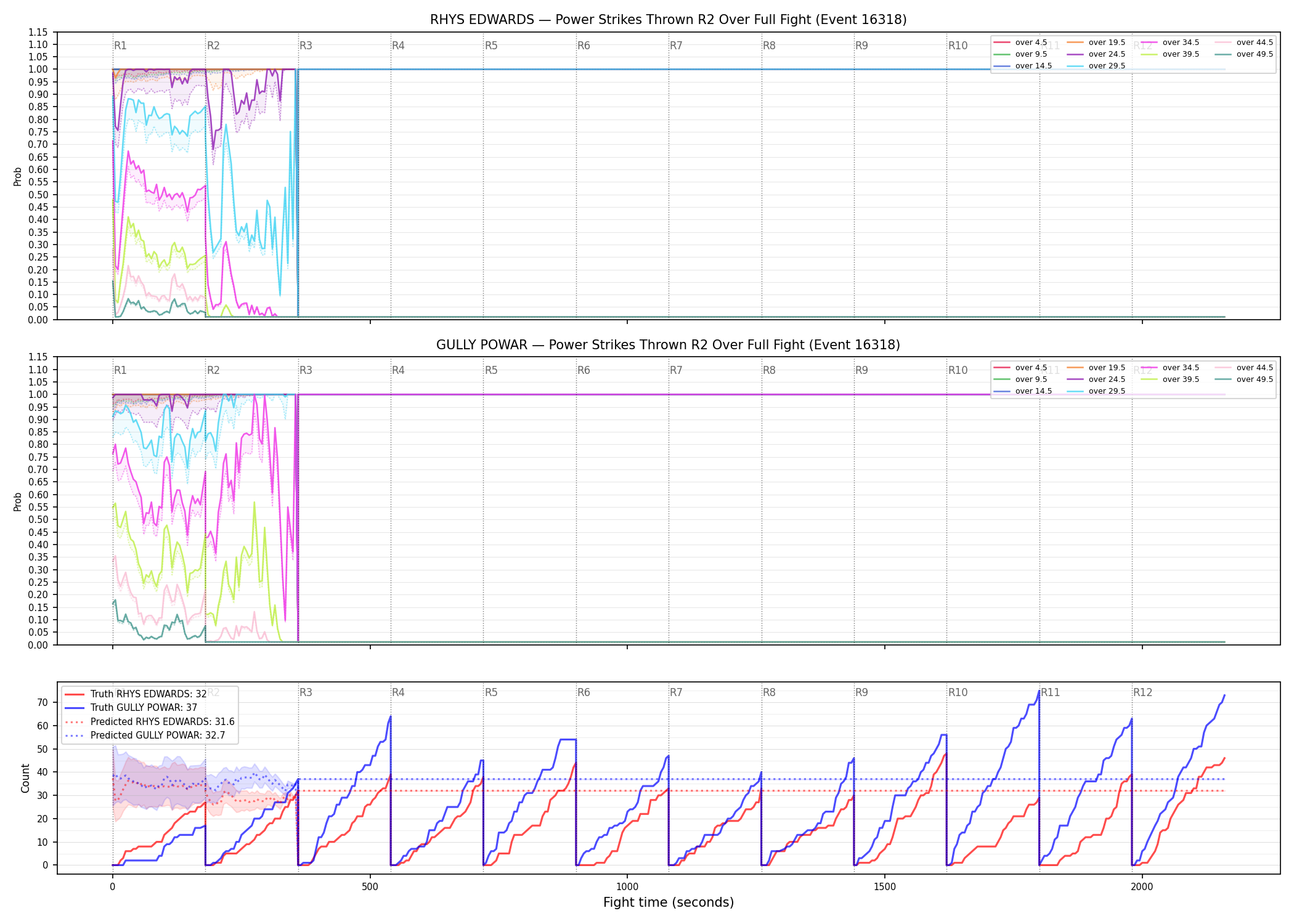Image resolution: width=1294 pixels, height=924 pixels.
Task: Click the R1 round label in top chart
Action: pyautogui.click(x=120, y=46)
